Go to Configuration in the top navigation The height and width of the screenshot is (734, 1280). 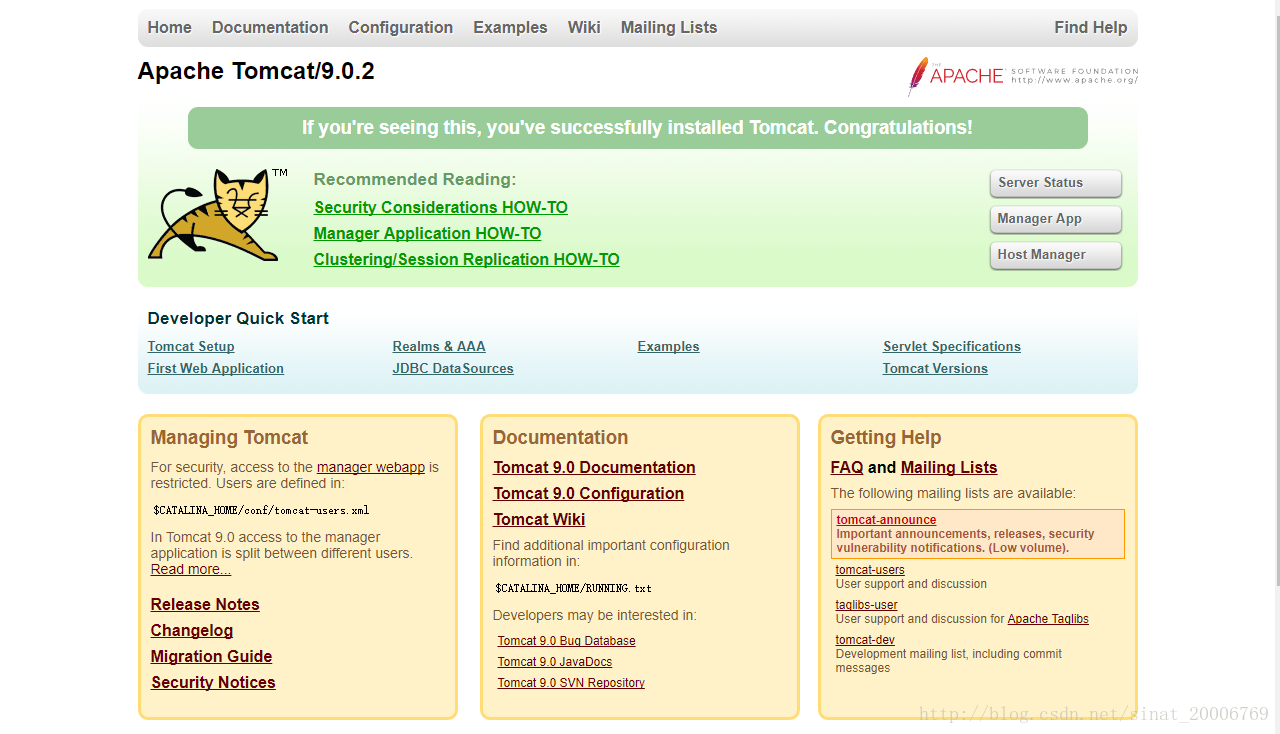tap(400, 28)
